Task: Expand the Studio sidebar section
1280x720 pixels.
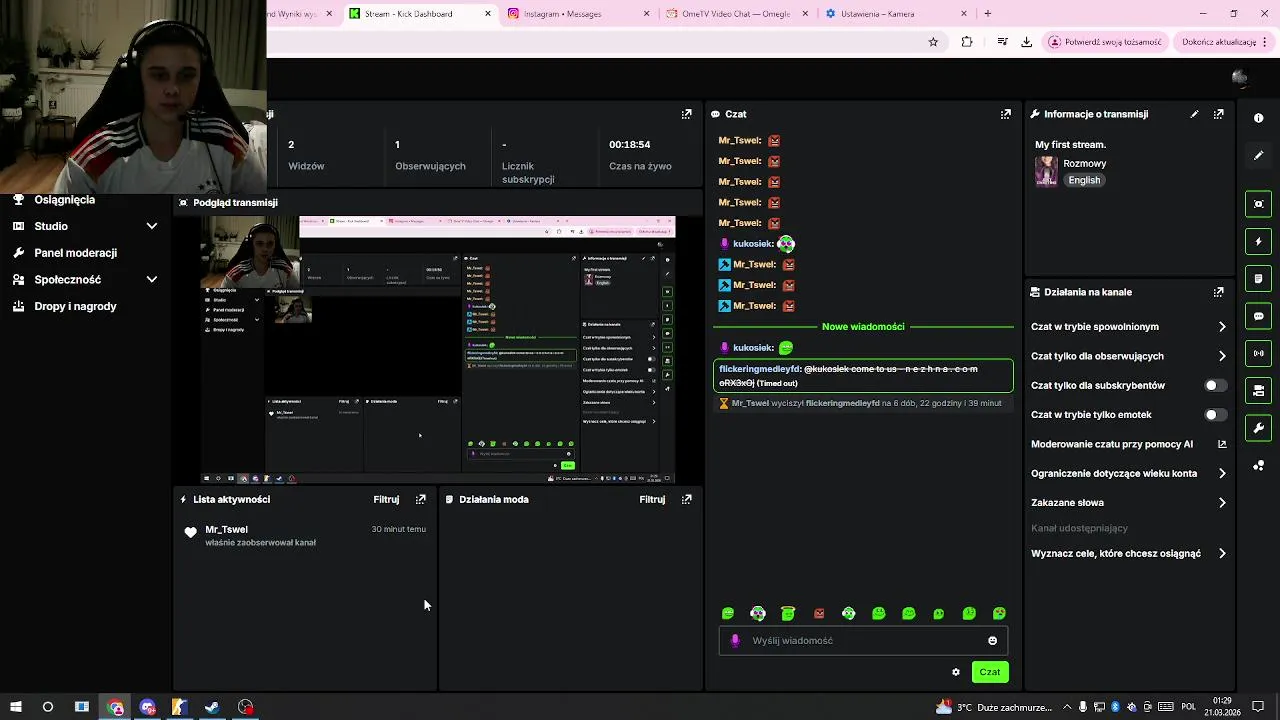Action: [152, 226]
